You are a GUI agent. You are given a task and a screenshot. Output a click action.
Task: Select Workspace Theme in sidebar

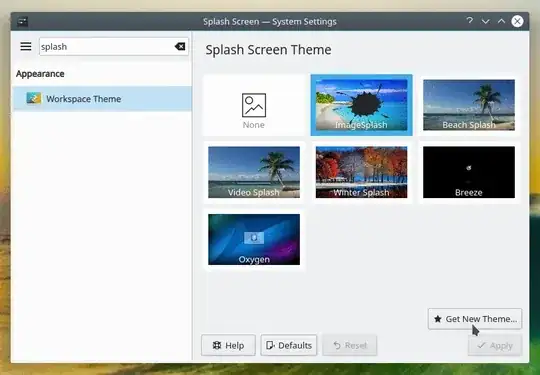point(102,98)
